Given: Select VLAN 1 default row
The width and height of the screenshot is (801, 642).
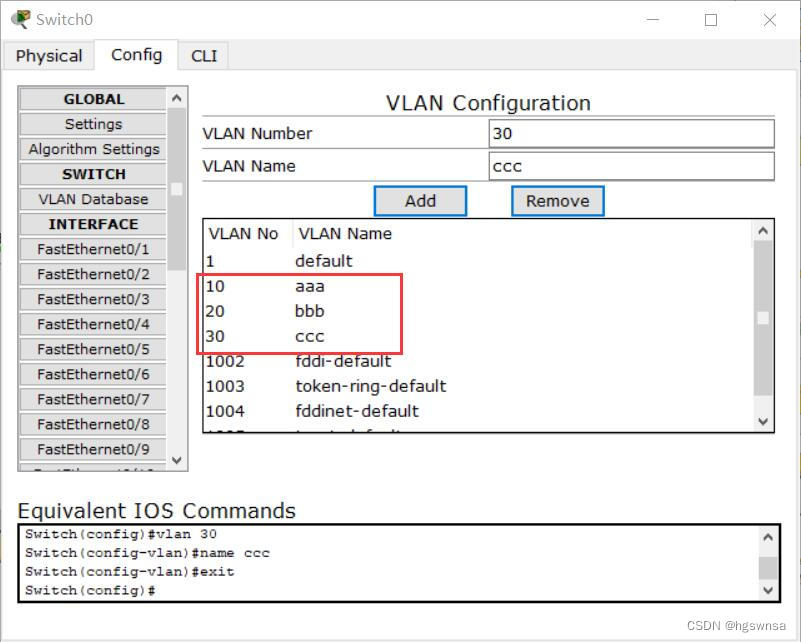Looking at the screenshot, I should [478, 261].
